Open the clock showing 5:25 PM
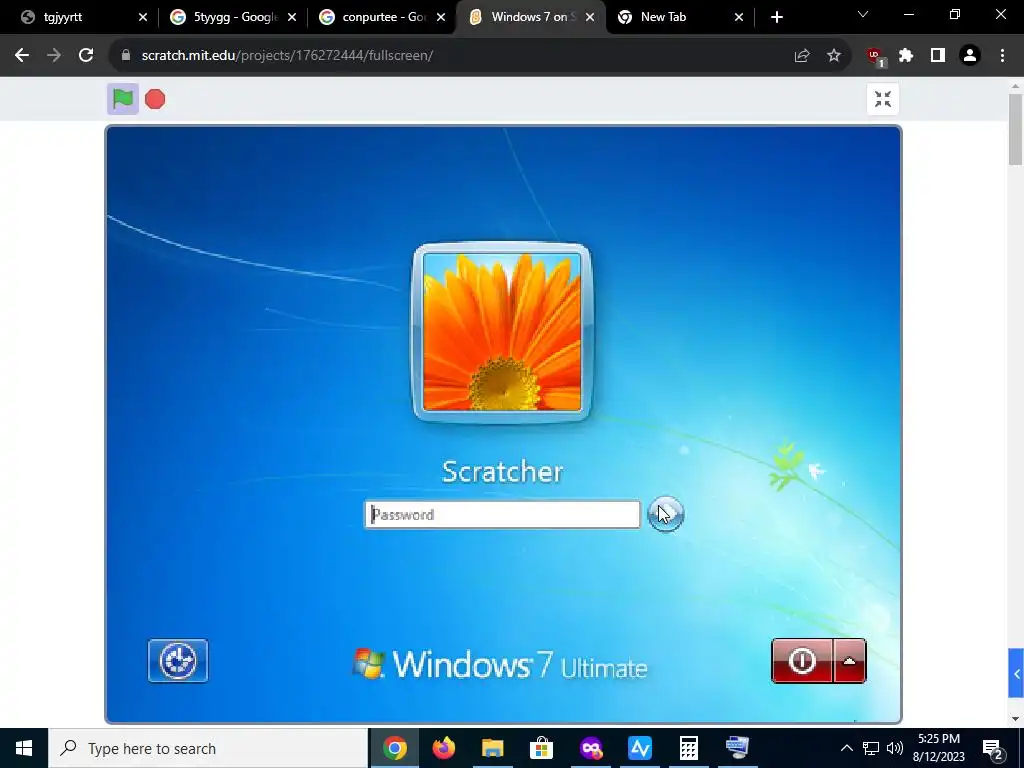 [x=938, y=748]
